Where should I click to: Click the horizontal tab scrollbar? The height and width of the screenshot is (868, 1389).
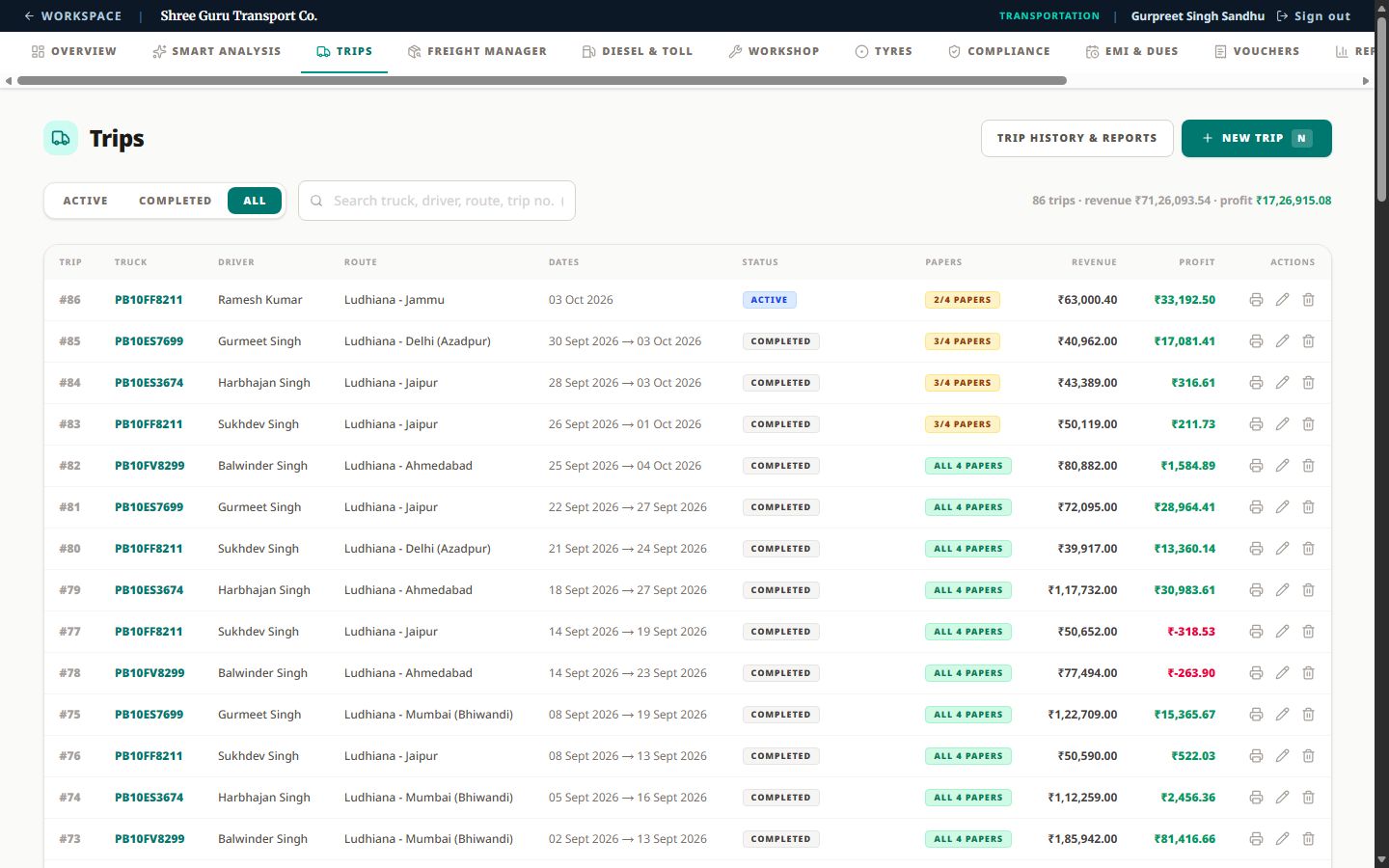pyautogui.click(x=542, y=81)
